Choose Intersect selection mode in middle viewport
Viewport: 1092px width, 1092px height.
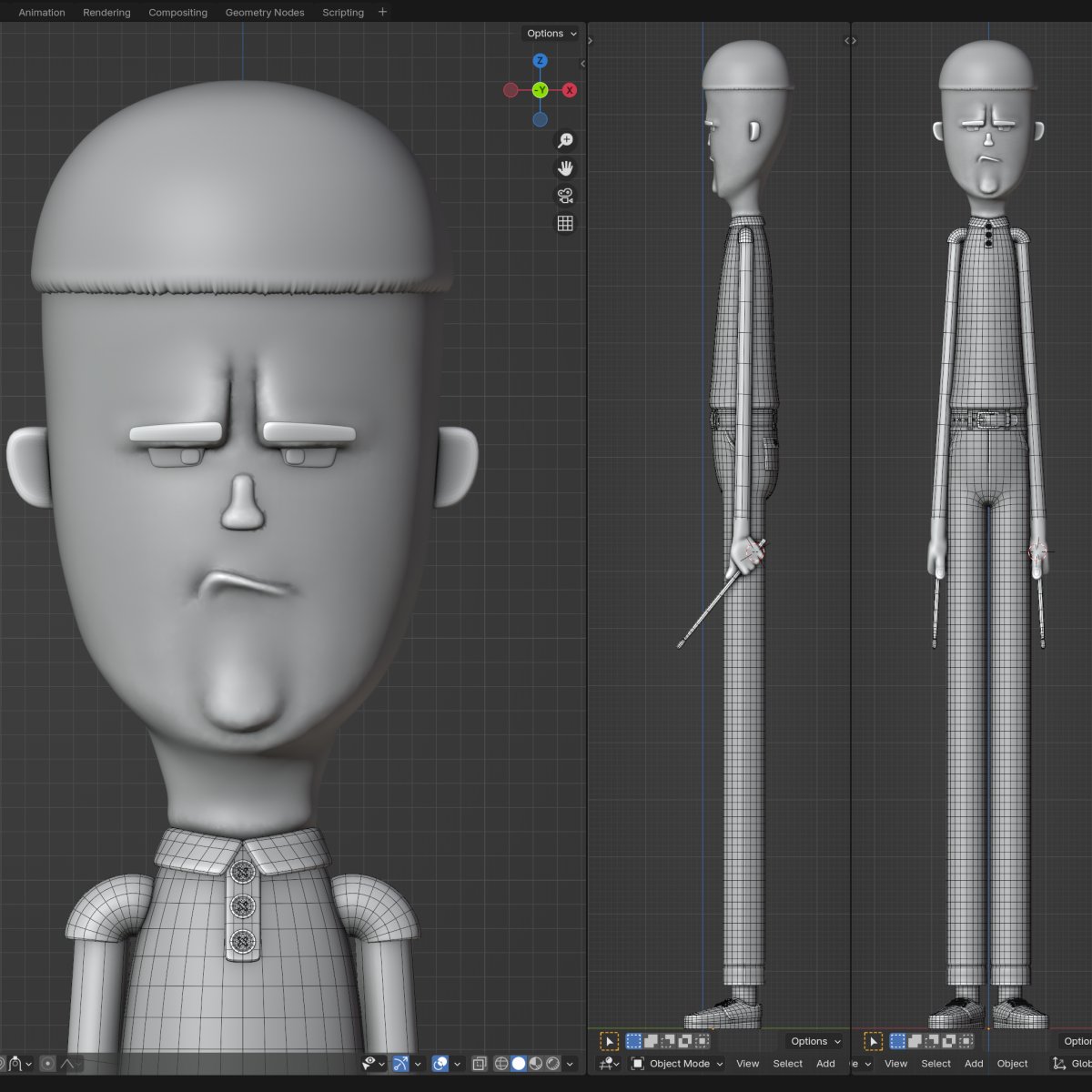click(702, 1041)
